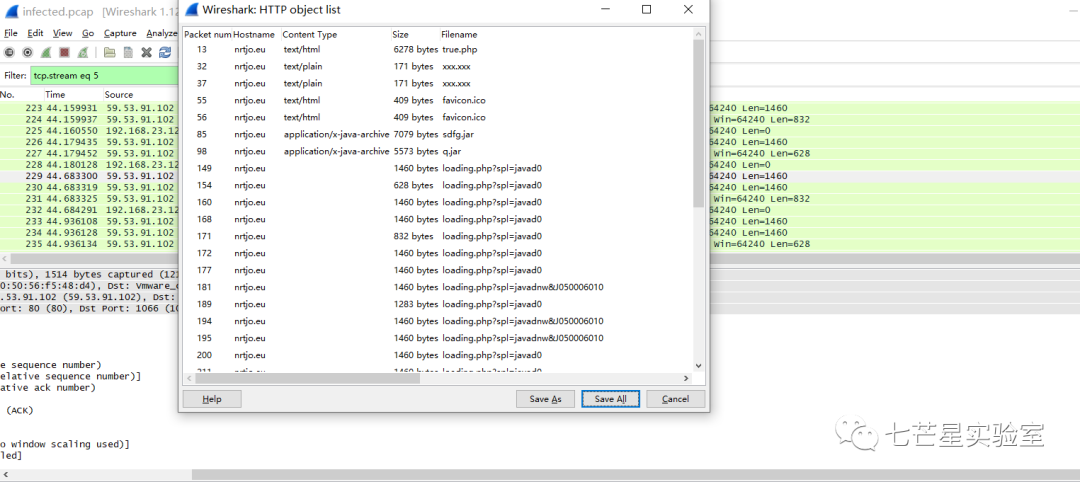Click the Save All button

coord(611,399)
